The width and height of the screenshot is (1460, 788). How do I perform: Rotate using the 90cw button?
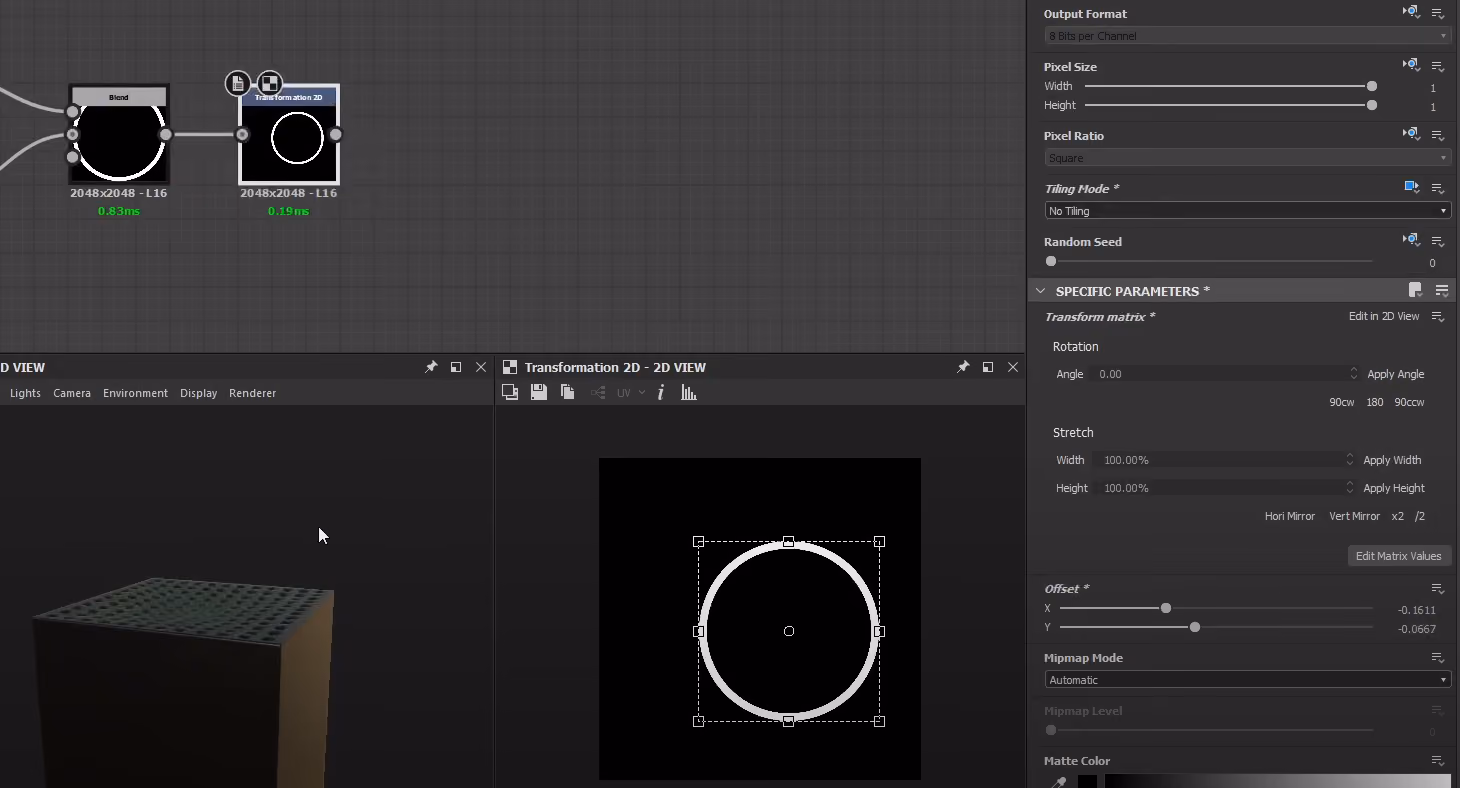(1341, 402)
